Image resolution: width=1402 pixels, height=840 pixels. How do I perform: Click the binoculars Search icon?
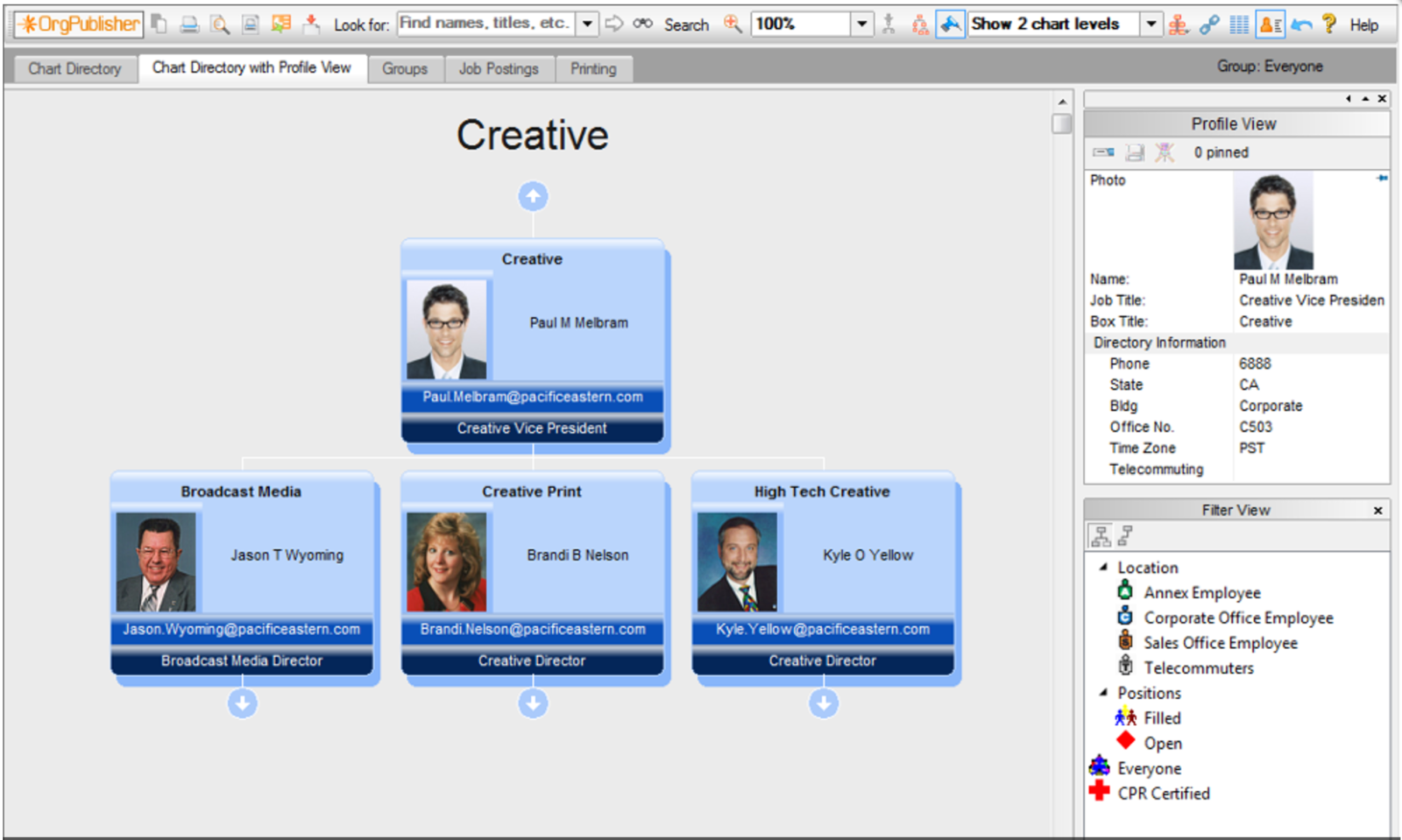coord(643,25)
